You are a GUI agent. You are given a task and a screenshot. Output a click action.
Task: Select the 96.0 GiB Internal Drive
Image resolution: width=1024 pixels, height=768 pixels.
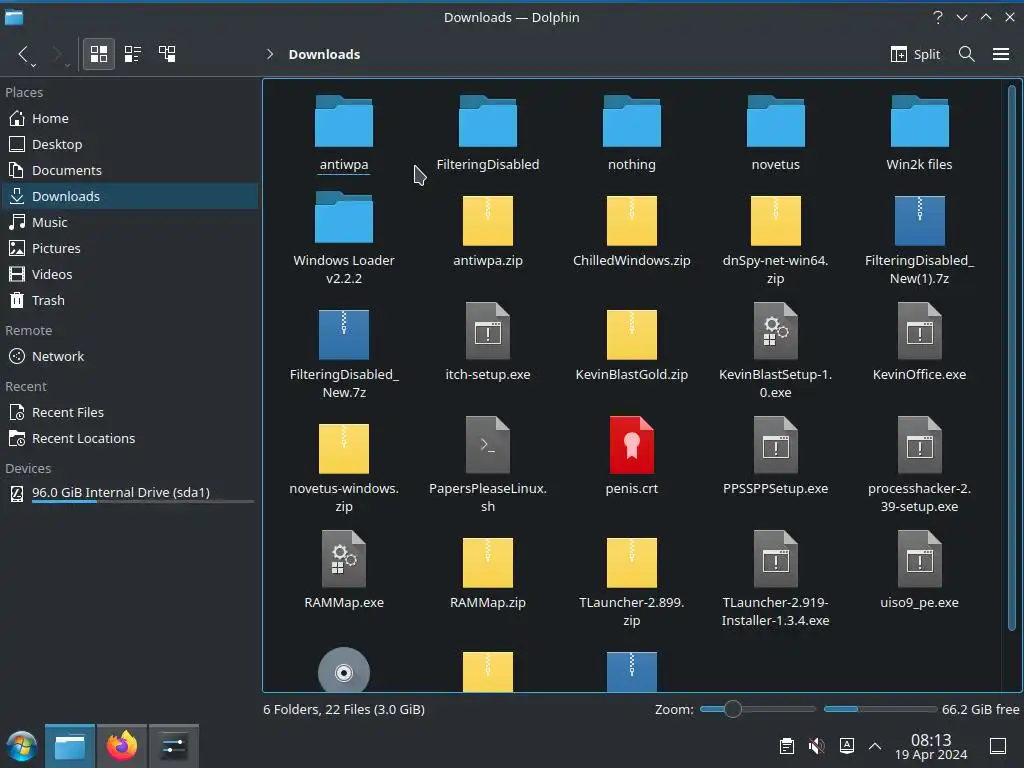coord(129,493)
